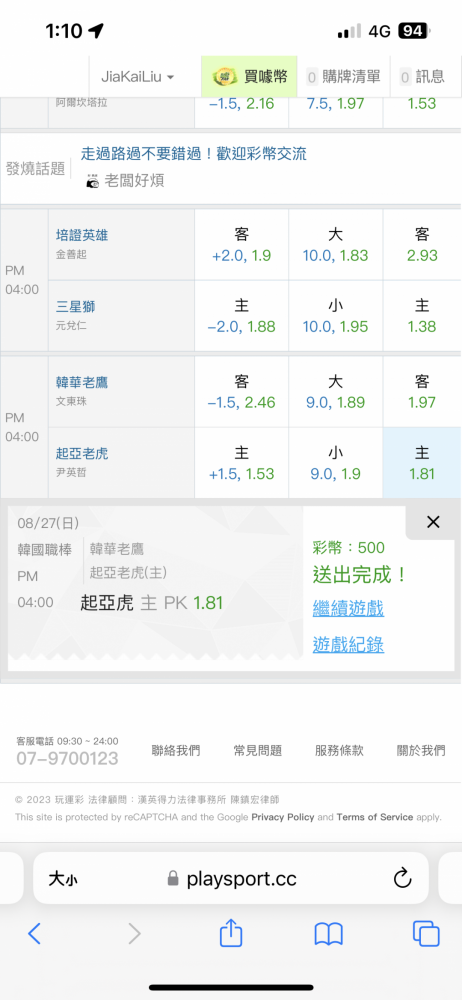The width and height of the screenshot is (462, 1000).
Task: Close the bet confirmation panel
Action: 433,522
